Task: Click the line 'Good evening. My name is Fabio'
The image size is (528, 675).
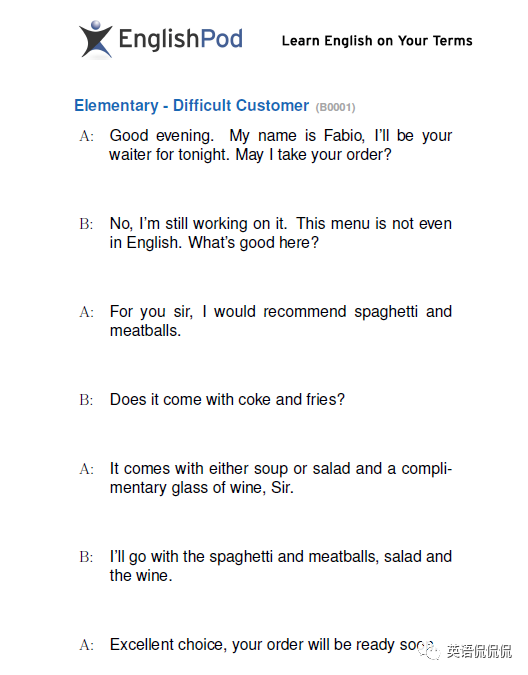Action: pyautogui.click(x=281, y=136)
